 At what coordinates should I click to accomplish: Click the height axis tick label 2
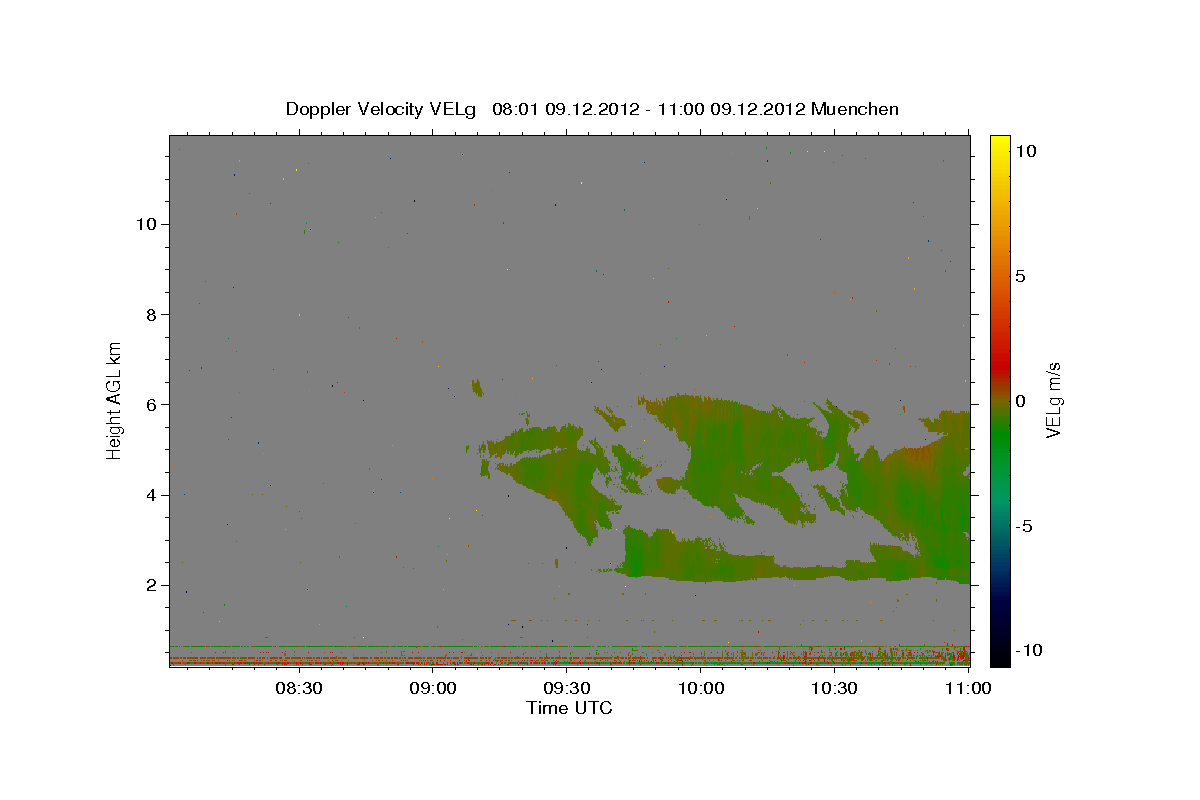click(x=151, y=585)
